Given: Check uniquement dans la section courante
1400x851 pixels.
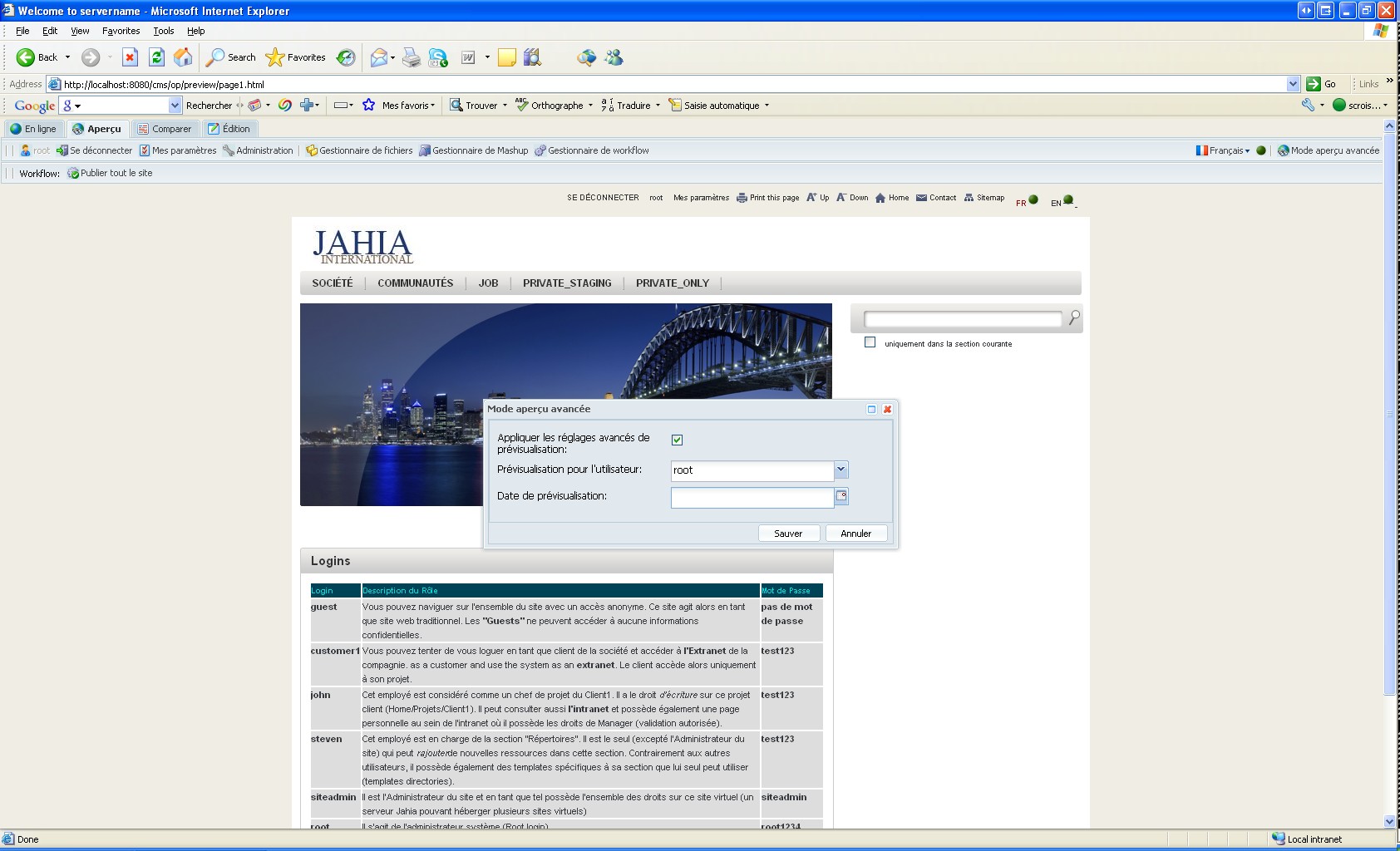Looking at the screenshot, I should [870, 342].
